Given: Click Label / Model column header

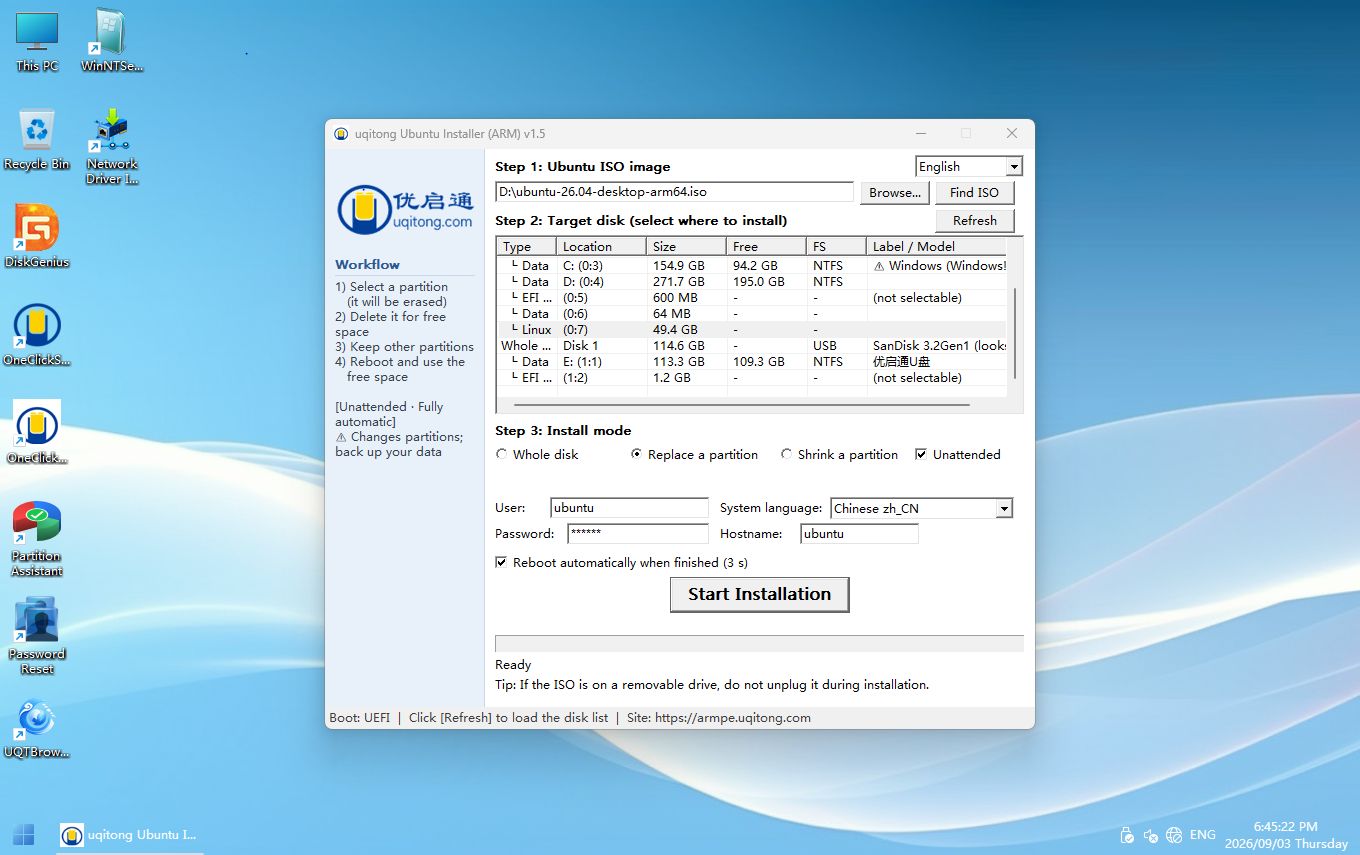Looking at the screenshot, I should pyautogui.click(x=936, y=246).
